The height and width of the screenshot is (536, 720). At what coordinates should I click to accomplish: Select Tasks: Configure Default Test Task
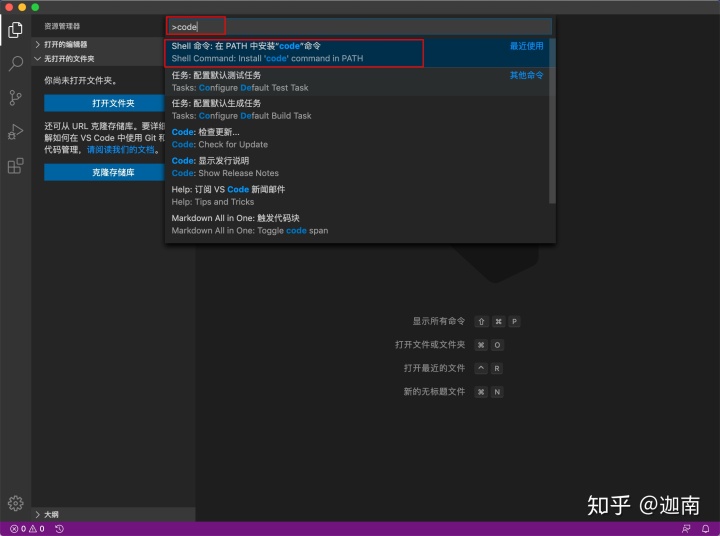[357, 81]
